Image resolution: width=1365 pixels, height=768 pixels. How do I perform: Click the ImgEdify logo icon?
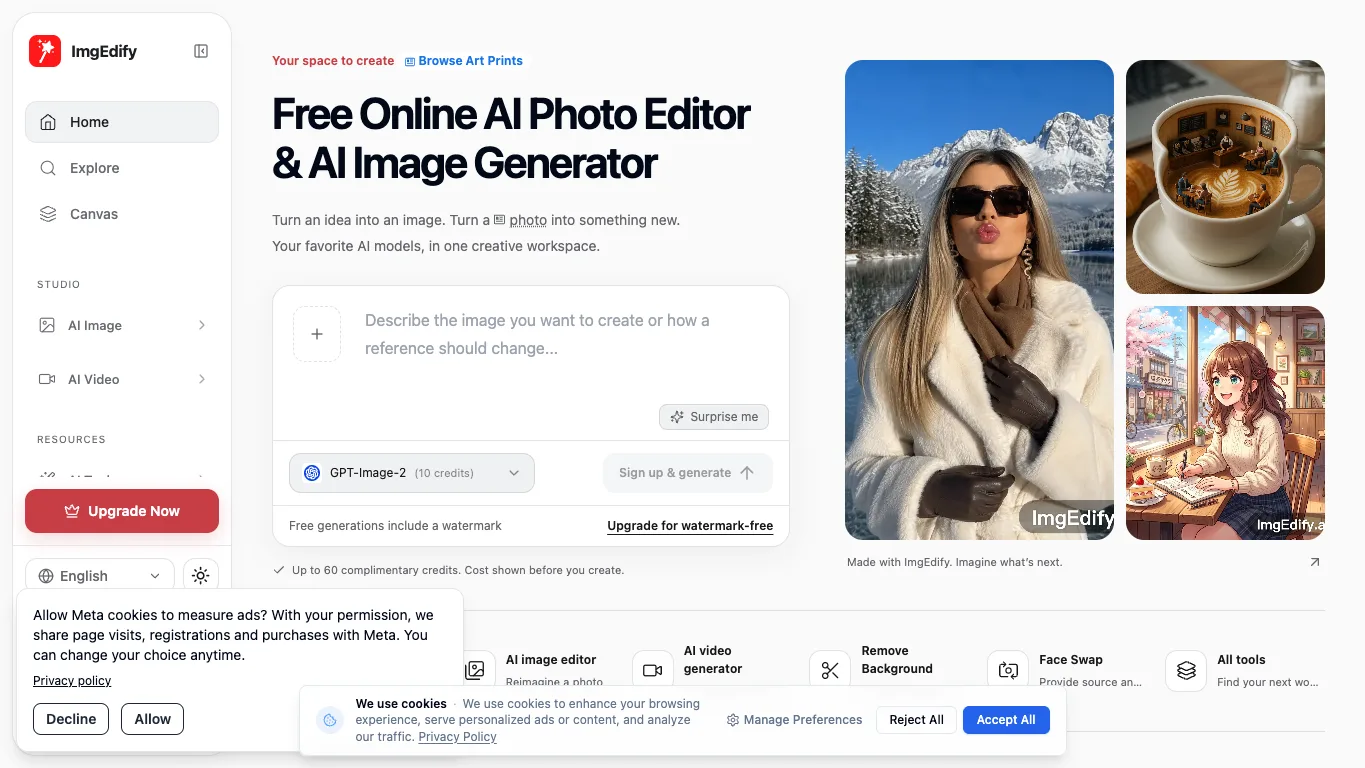click(x=45, y=51)
